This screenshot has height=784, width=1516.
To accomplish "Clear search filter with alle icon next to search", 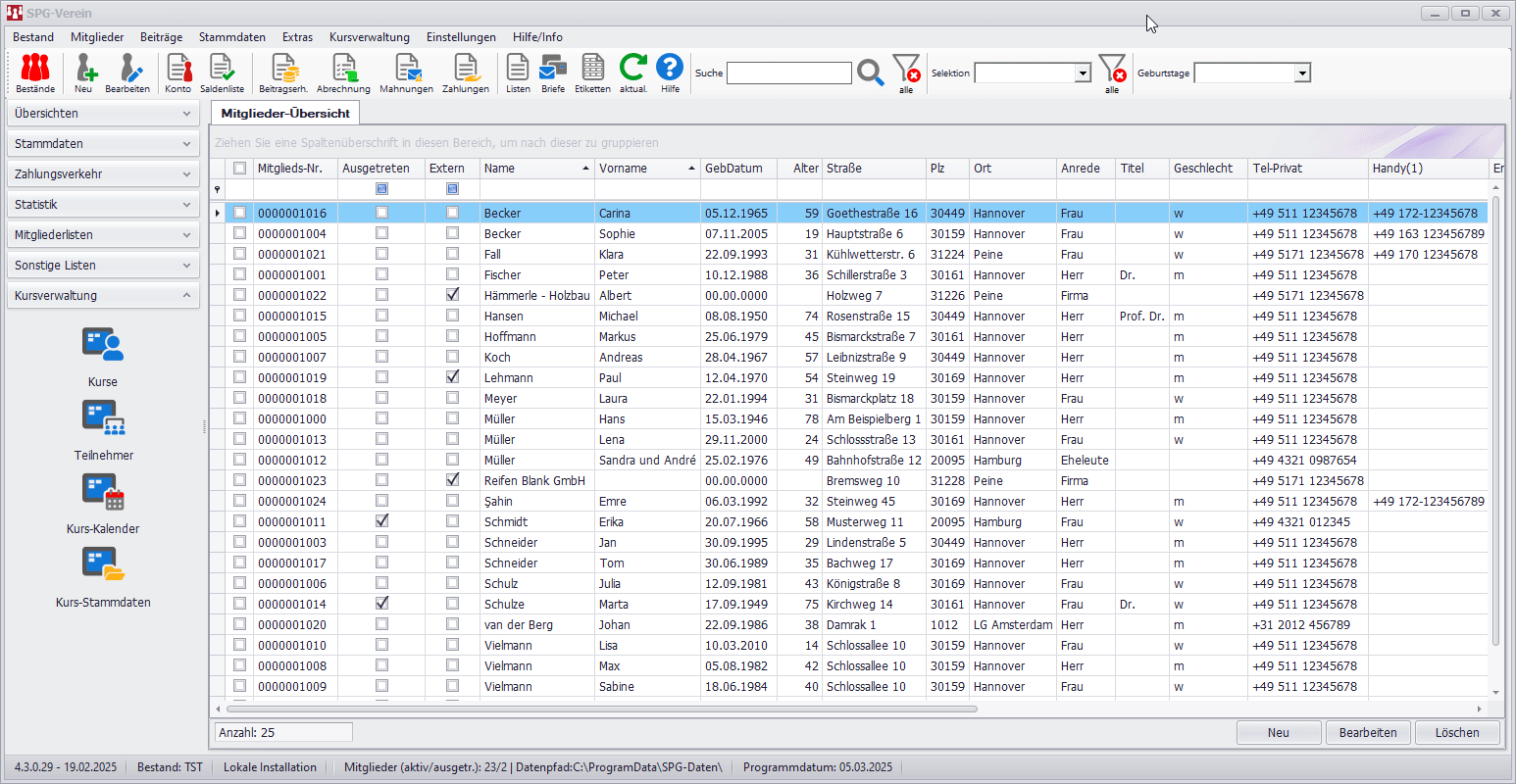I will point(906,73).
